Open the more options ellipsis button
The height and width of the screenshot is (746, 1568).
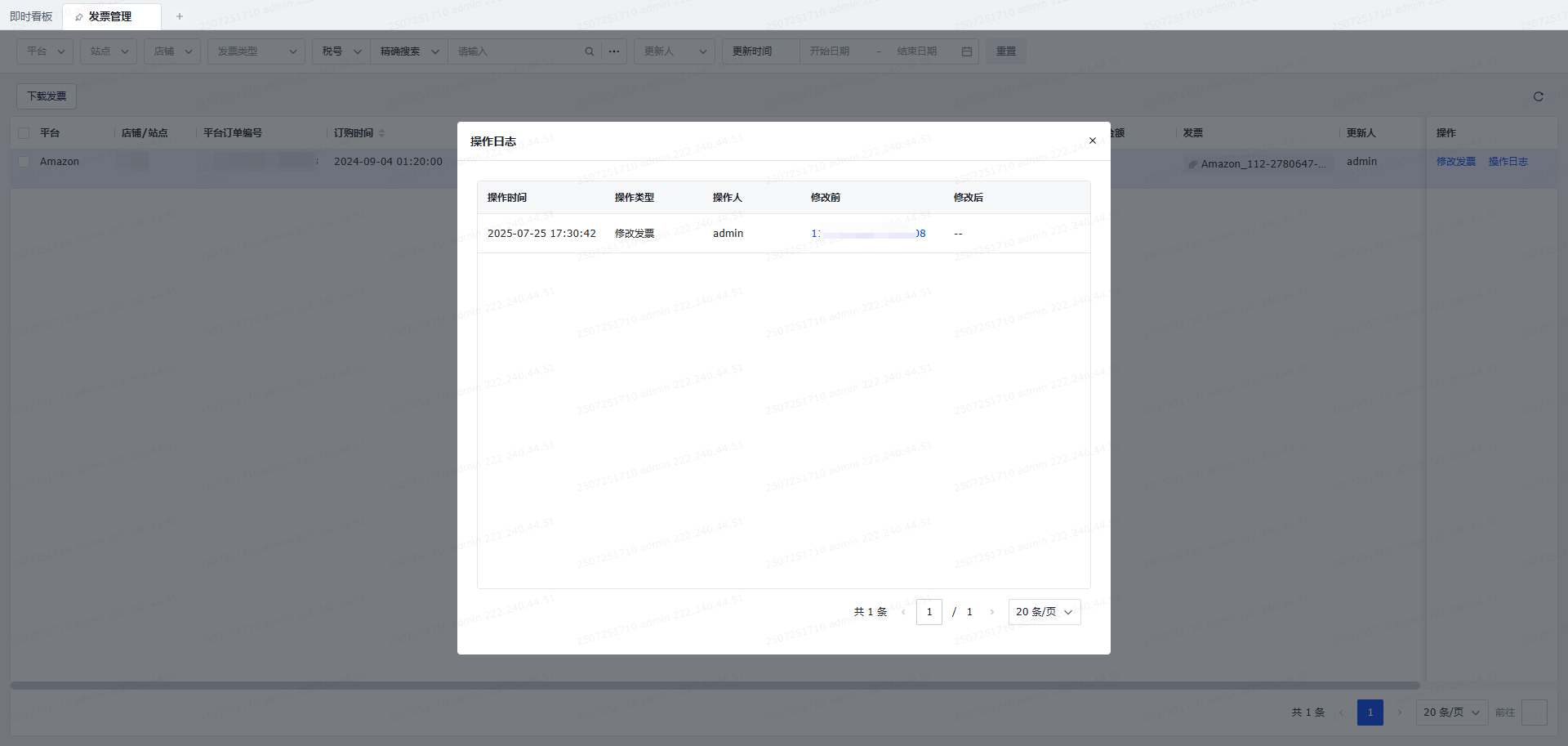614,51
